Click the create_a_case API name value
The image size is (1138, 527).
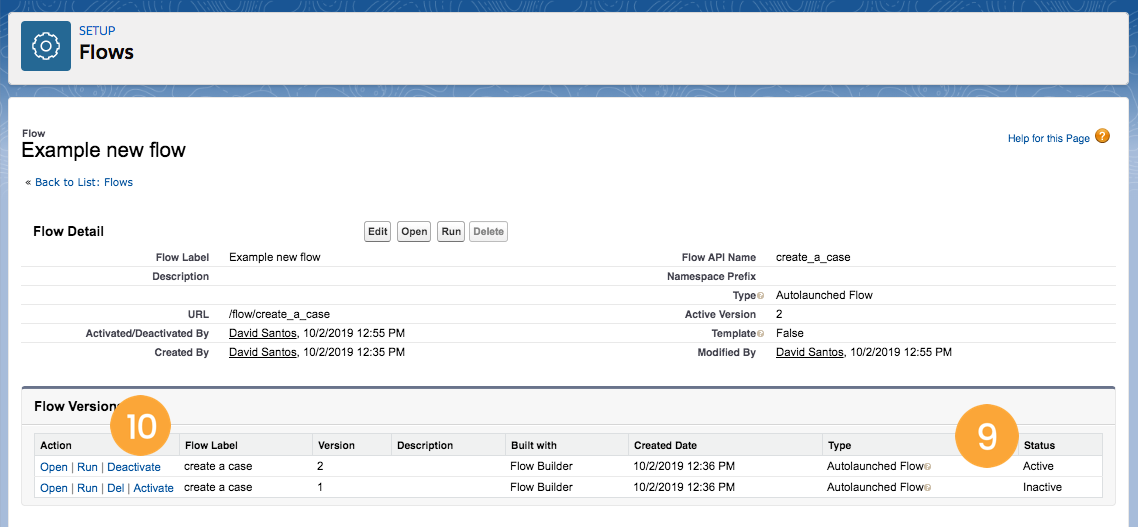click(813, 257)
